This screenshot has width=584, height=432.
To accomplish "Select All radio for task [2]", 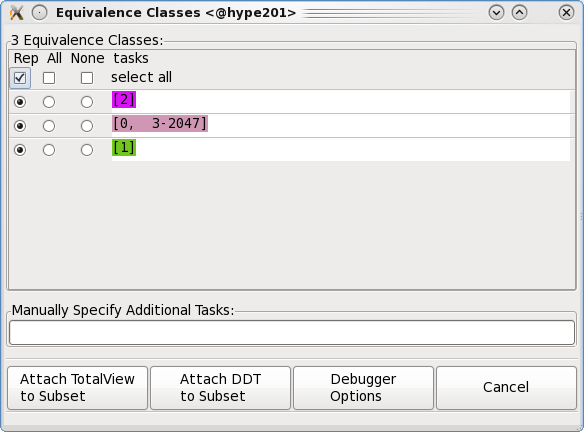I will pos(49,102).
